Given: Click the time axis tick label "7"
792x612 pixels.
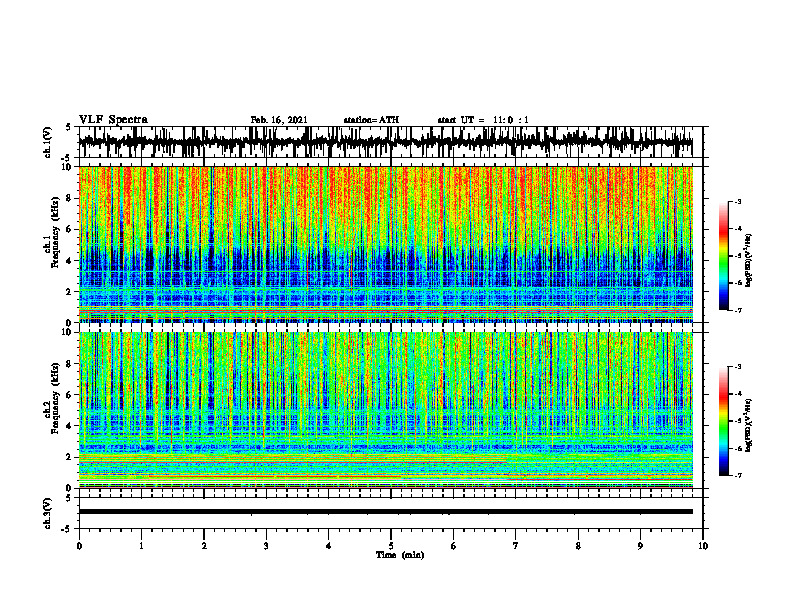Looking at the screenshot, I should pyautogui.click(x=516, y=546).
